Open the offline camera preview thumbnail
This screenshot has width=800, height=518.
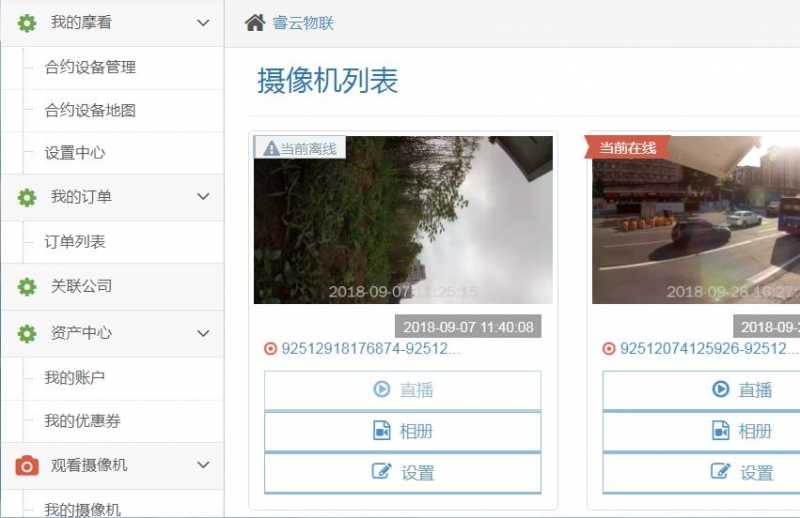(403, 220)
